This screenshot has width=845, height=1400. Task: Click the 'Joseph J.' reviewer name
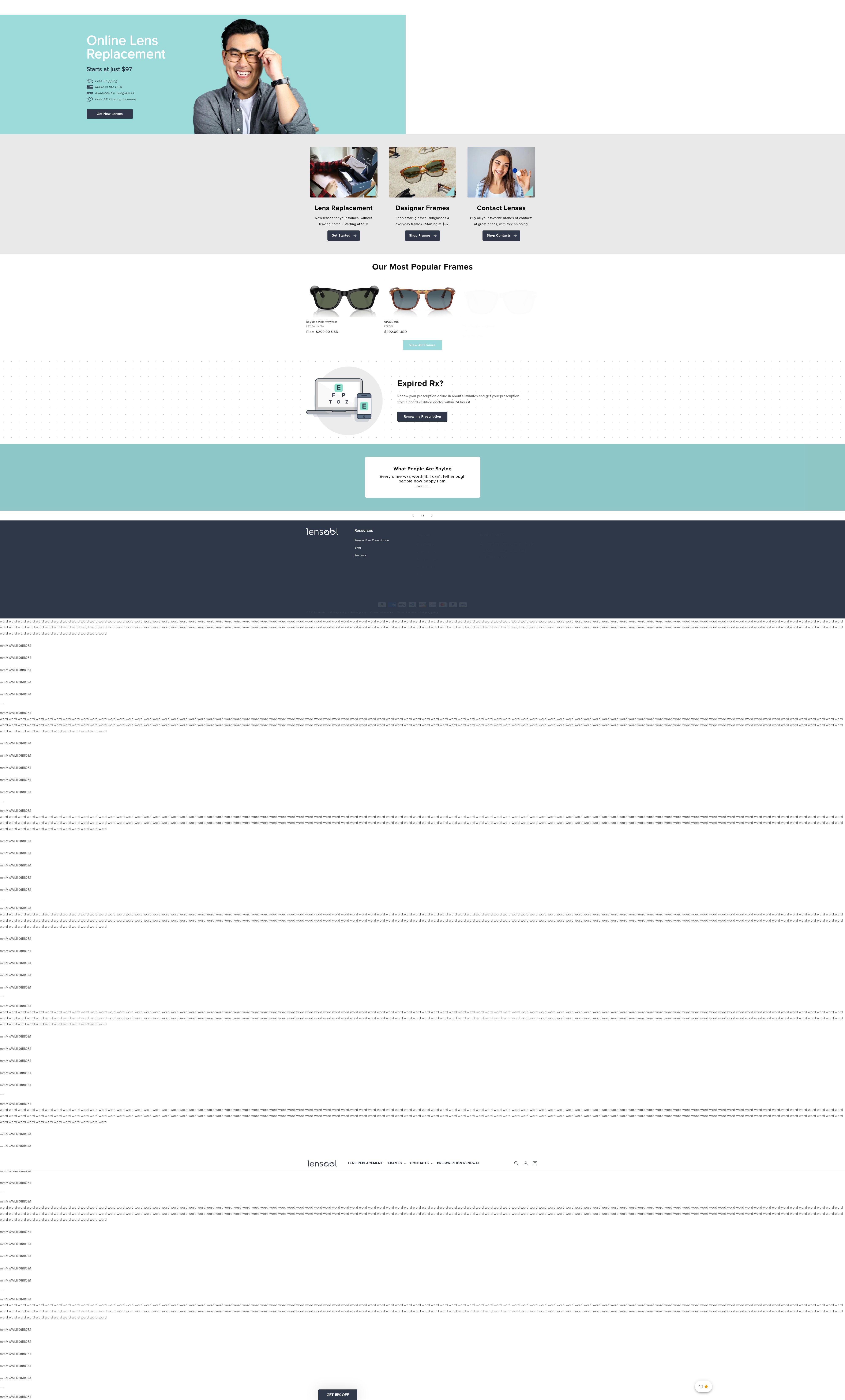click(422, 486)
